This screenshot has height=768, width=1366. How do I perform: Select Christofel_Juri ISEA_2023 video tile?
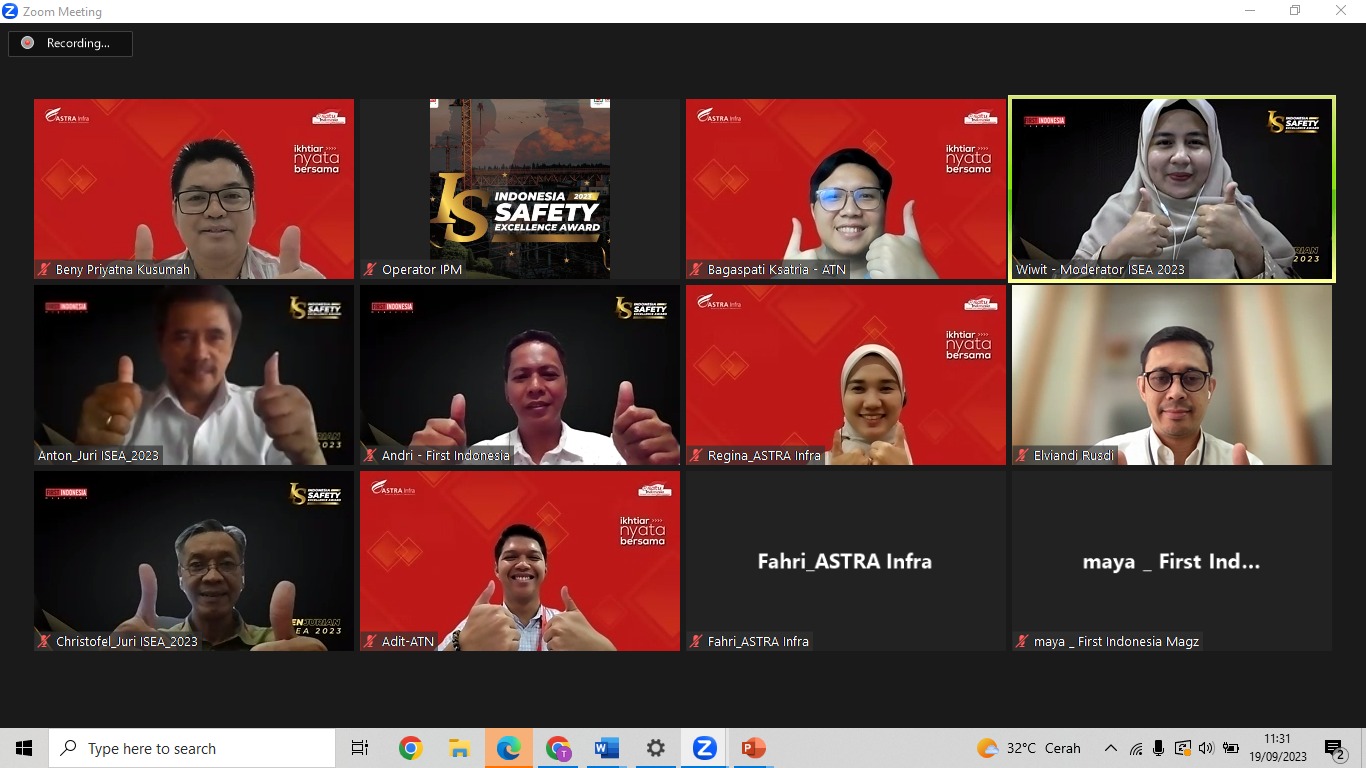(194, 561)
